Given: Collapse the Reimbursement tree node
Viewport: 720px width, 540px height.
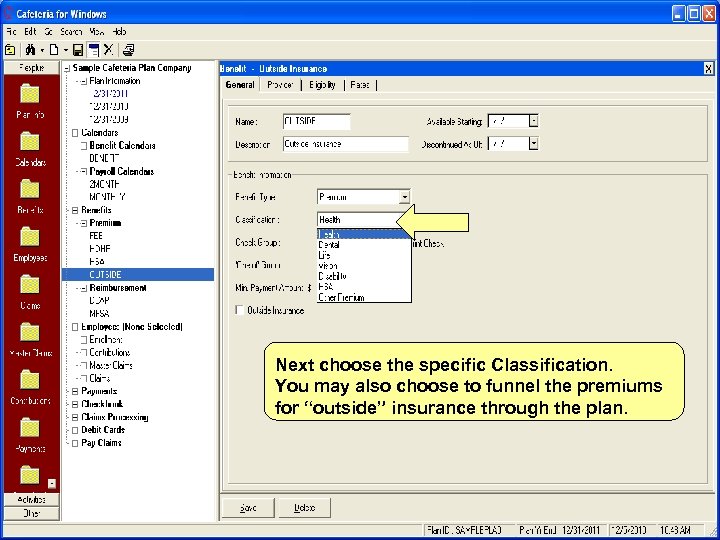Looking at the screenshot, I should [x=84, y=288].
